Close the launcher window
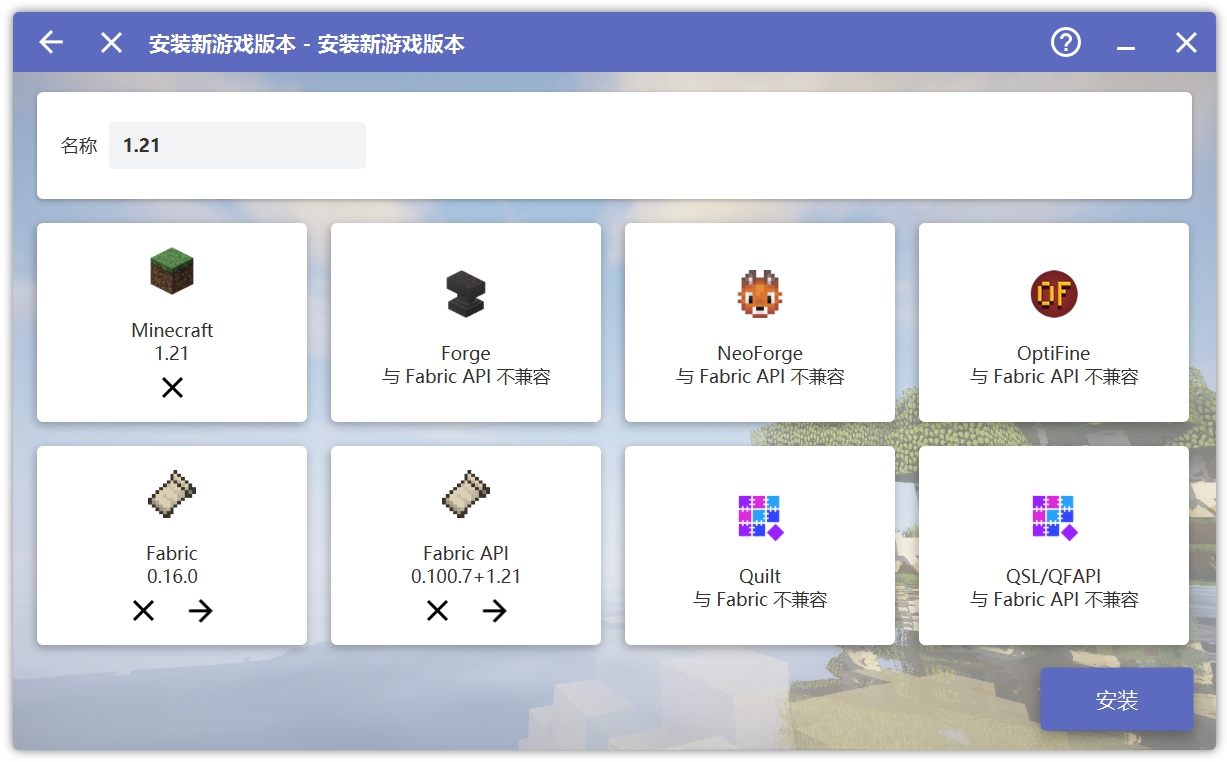1227x762 pixels. (x=1186, y=42)
